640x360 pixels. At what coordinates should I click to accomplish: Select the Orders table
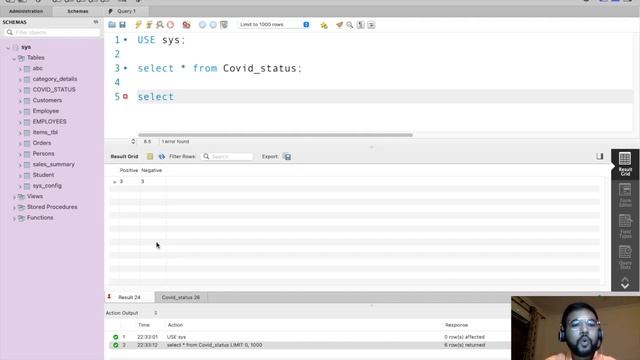tap(42, 143)
